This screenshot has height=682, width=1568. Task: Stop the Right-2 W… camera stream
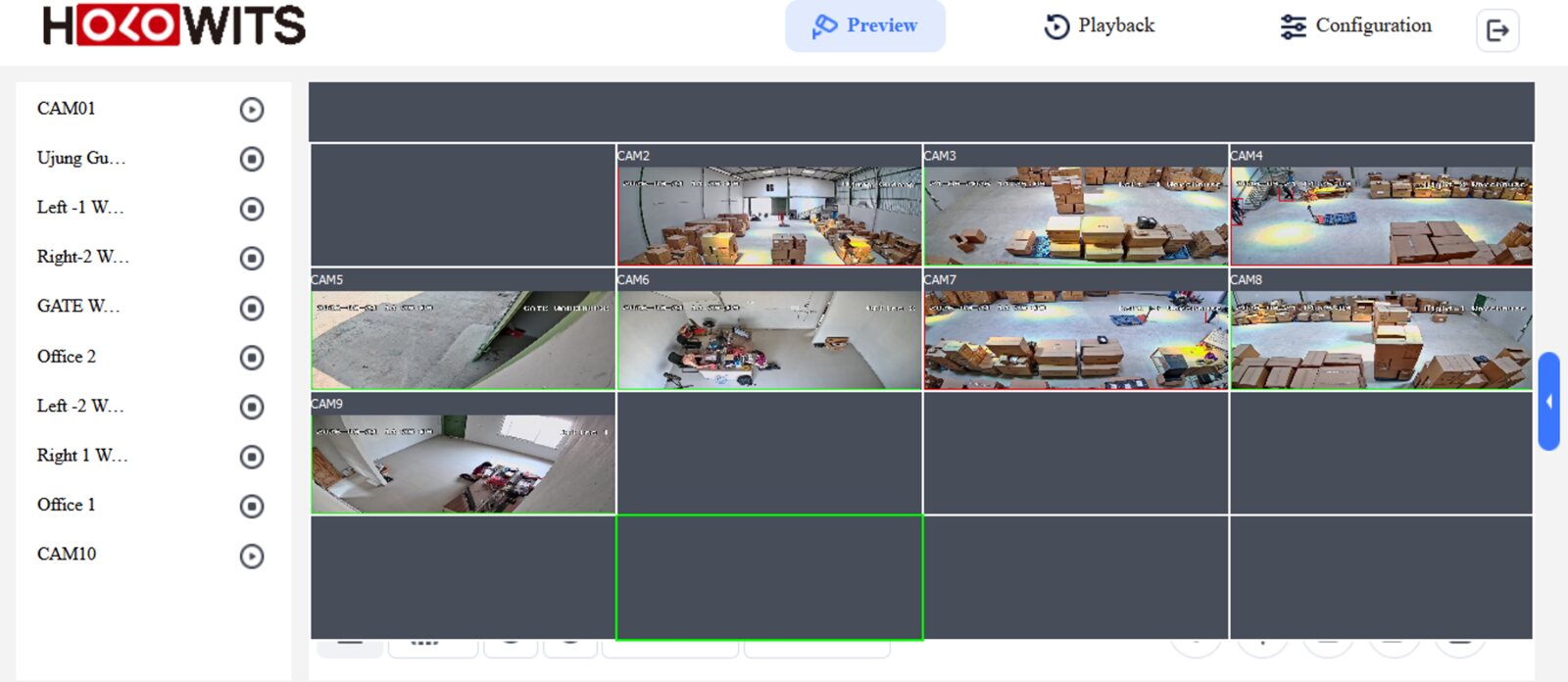[x=252, y=258]
